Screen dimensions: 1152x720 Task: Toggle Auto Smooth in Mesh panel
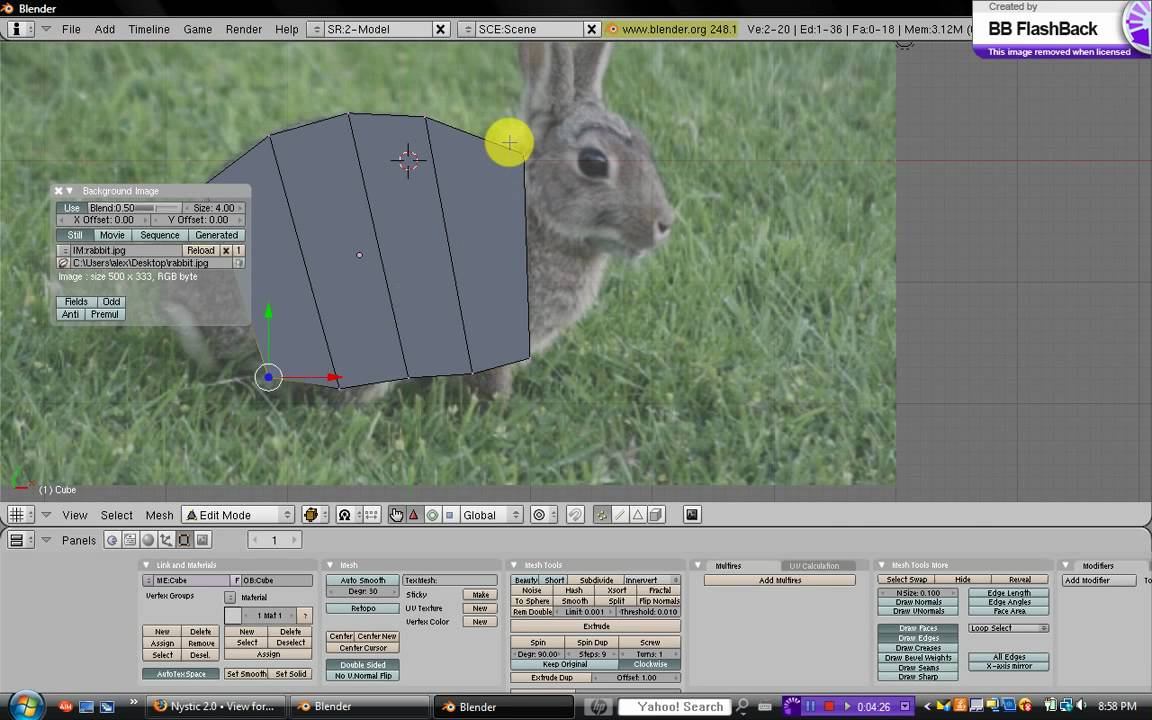coord(363,580)
